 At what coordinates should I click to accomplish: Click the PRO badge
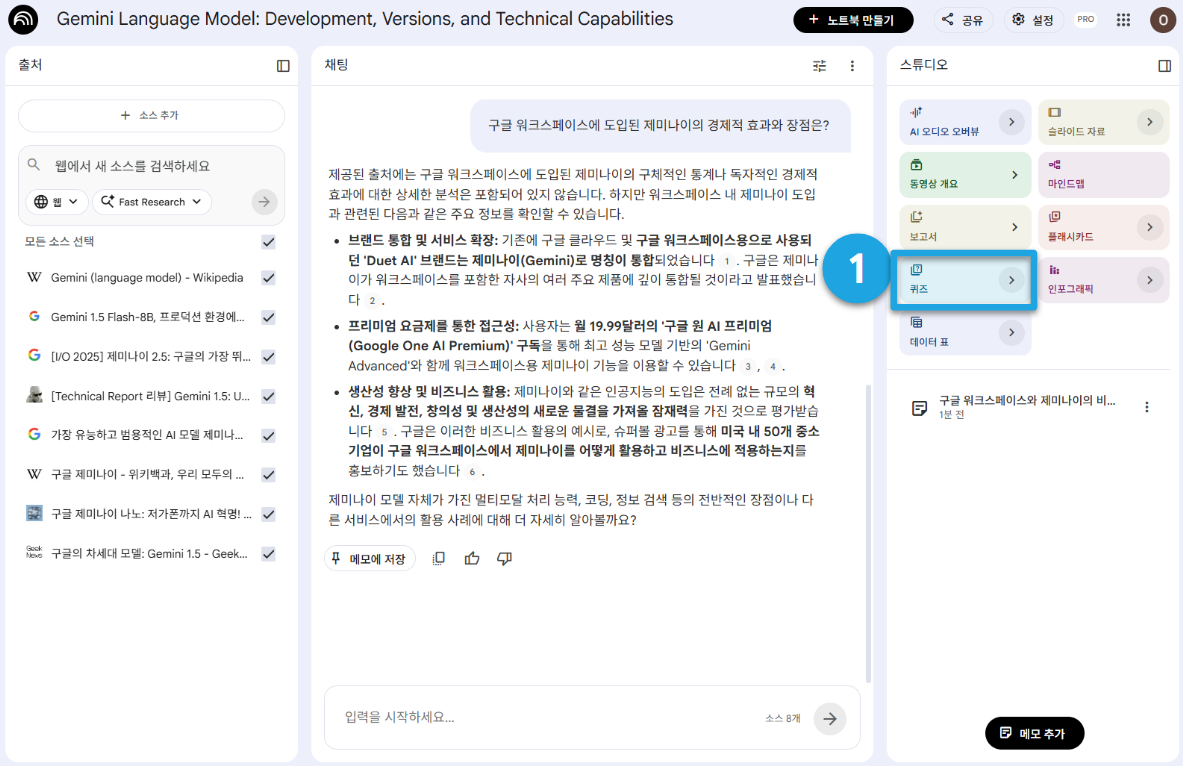click(x=1086, y=20)
